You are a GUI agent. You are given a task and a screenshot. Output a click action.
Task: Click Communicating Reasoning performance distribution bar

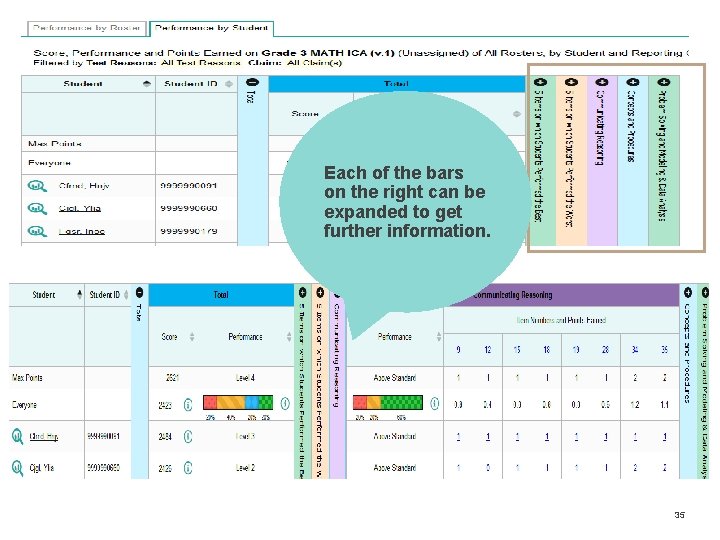pyautogui.click(x=388, y=403)
